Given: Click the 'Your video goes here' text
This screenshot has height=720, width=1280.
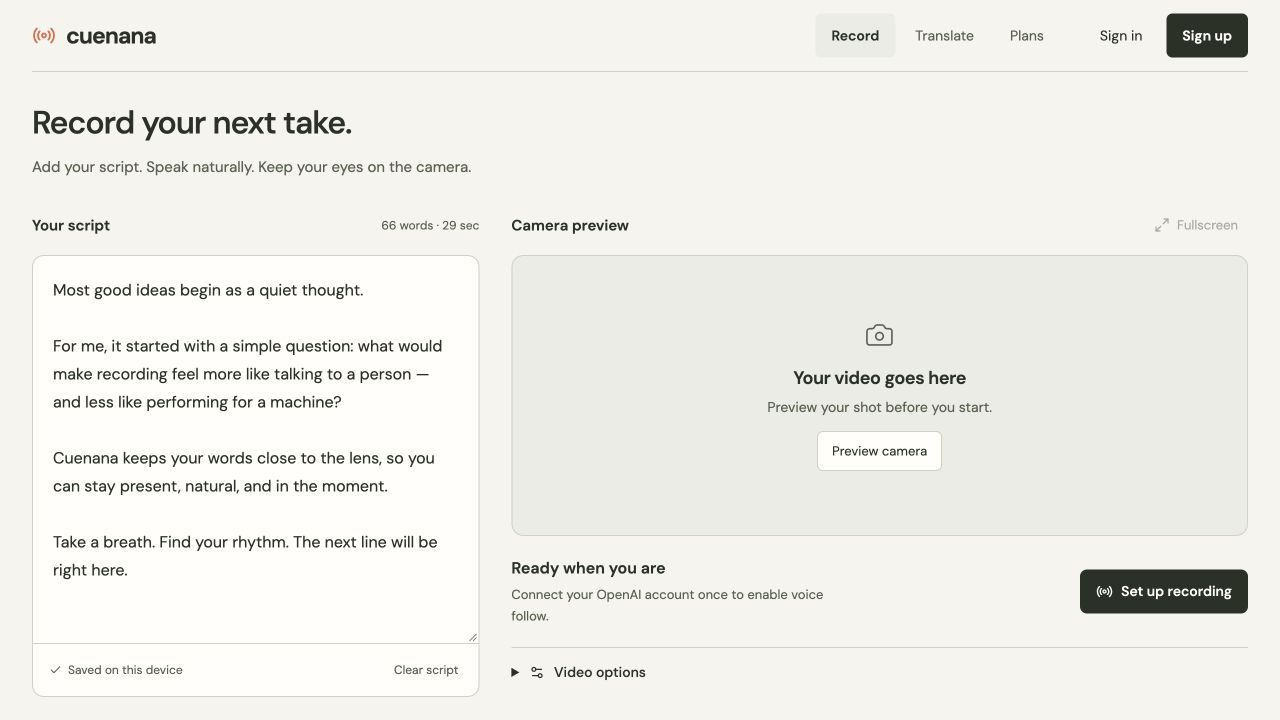Looking at the screenshot, I should pos(879,378).
